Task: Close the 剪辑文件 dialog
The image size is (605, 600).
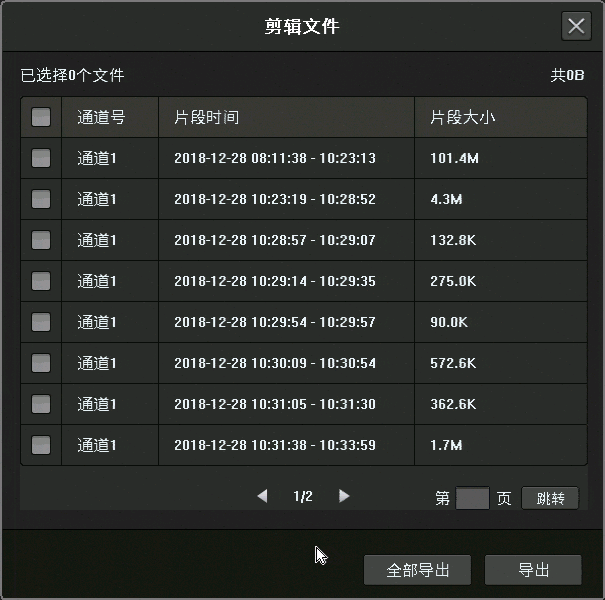Action: click(x=576, y=26)
